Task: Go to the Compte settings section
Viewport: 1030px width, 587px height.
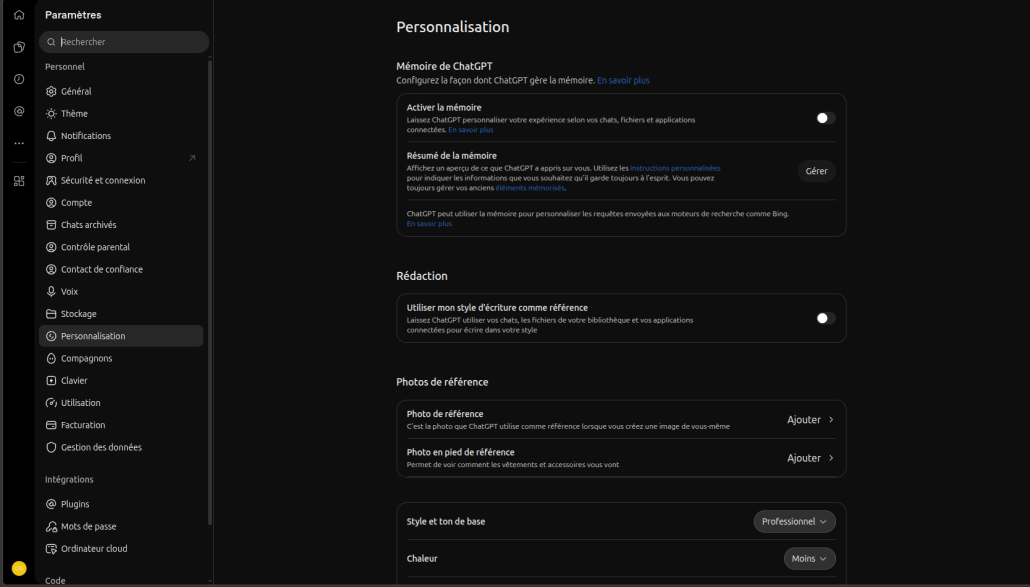Action: (x=121, y=203)
